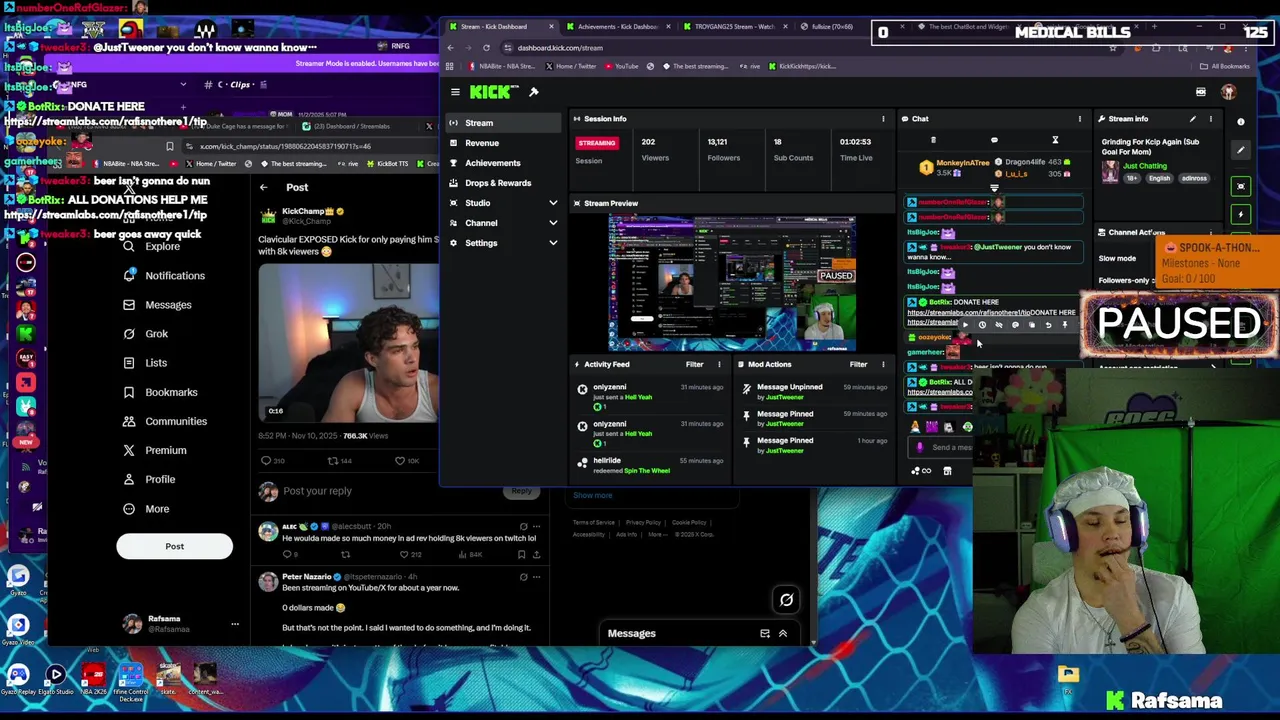
Task: Open Messages in the X sidebar
Action: click(x=157, y=305)
